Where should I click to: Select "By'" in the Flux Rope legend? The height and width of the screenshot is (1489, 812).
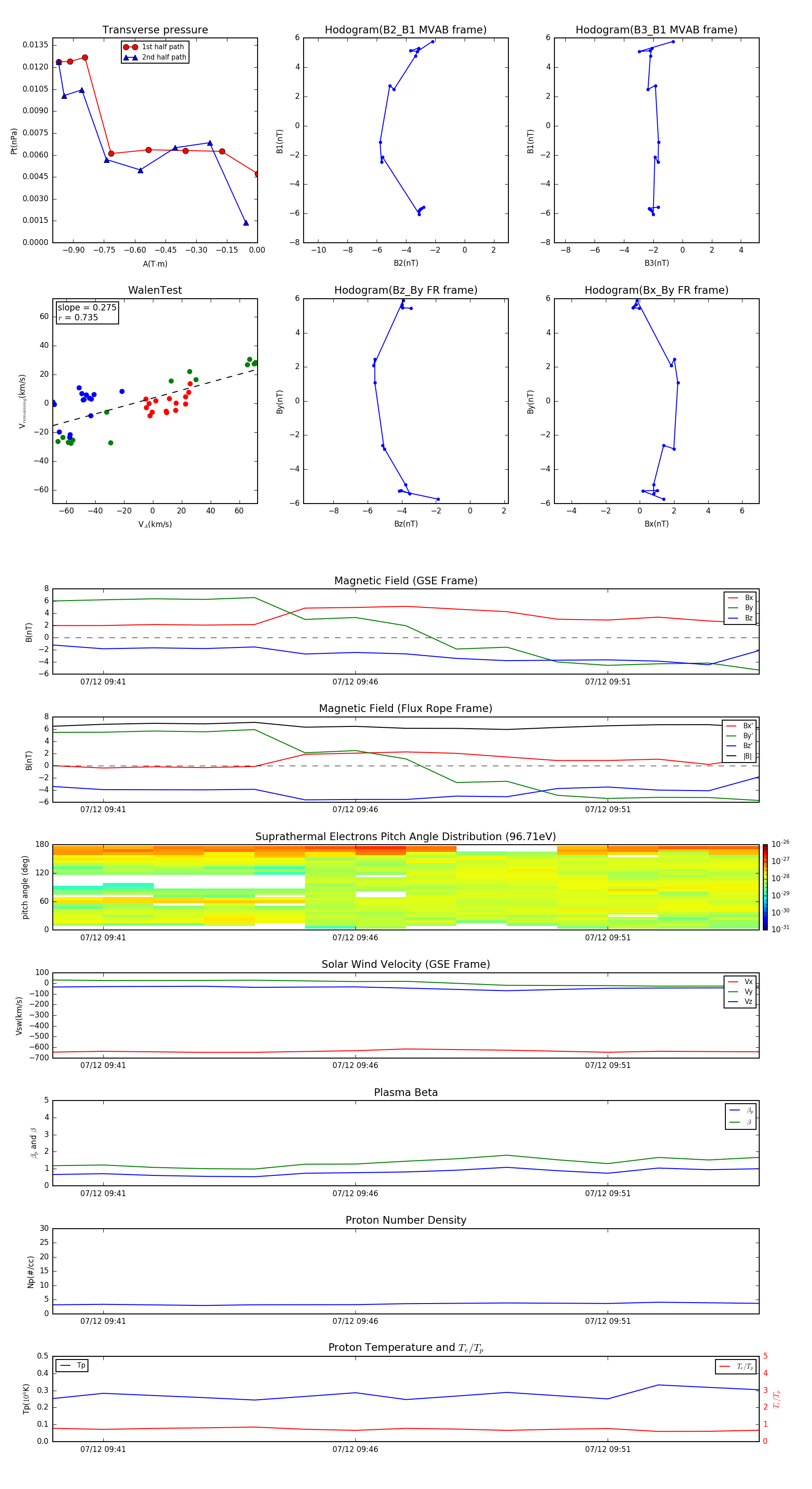[739, 736]
